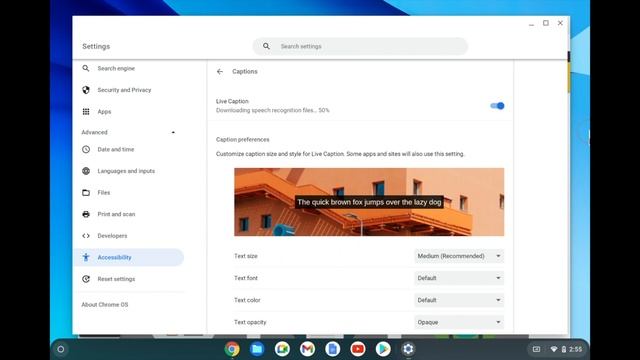Select Reset settings in the sidebar
The image size is (640, 360).
pyautogui.click(x=128, y=279)
